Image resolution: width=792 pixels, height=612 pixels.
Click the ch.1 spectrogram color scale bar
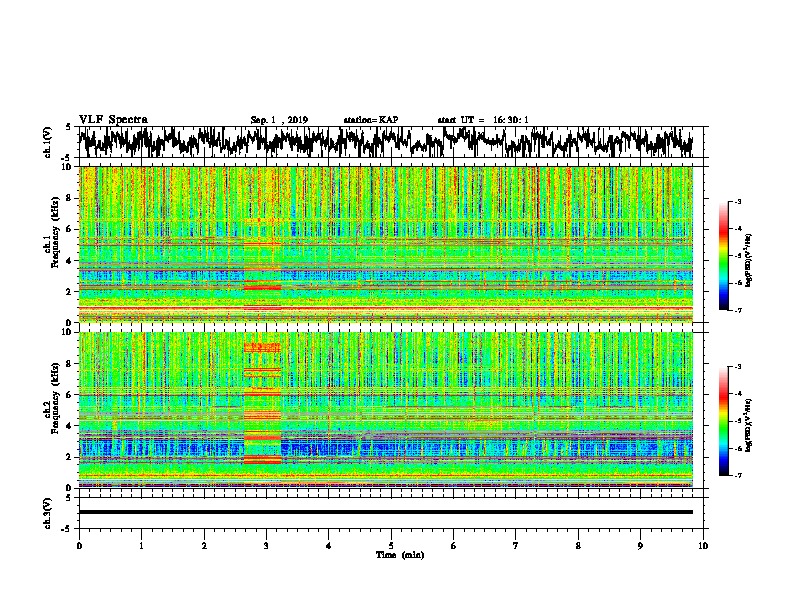(723, 256)
